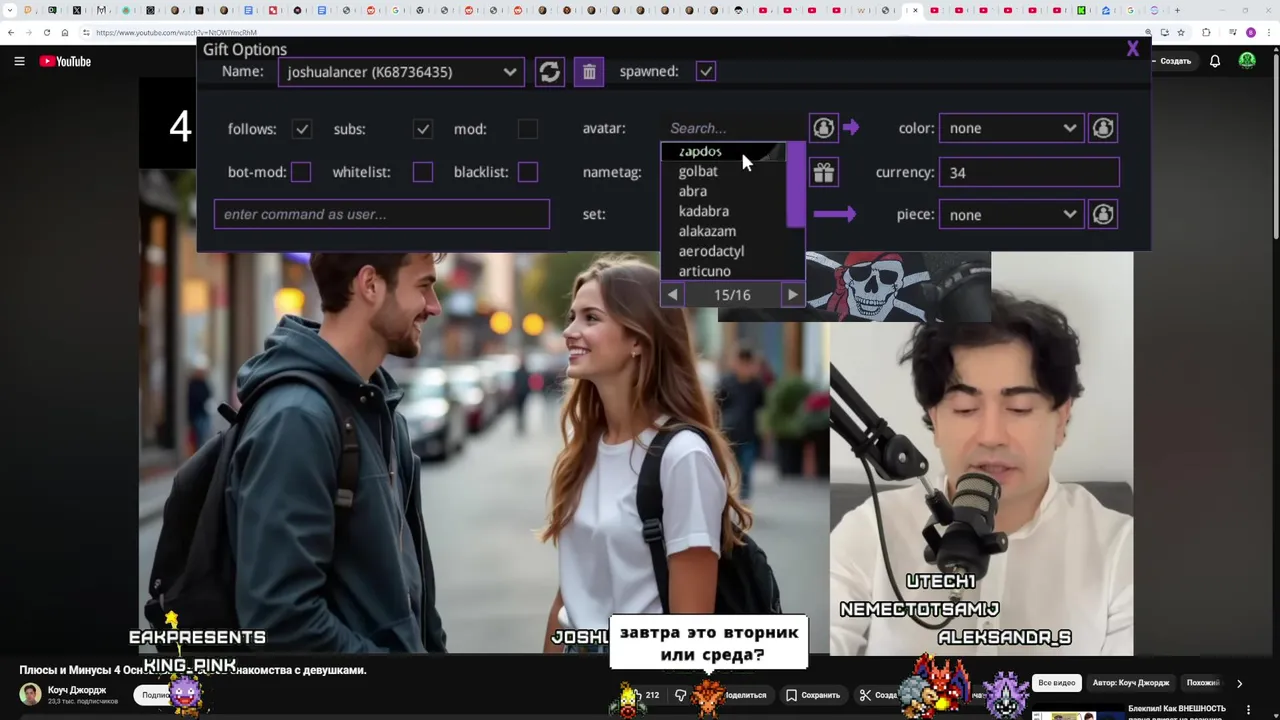Toggle the mod checkbox
This screenshot has width=1280, height=720.
pos(528,129)
